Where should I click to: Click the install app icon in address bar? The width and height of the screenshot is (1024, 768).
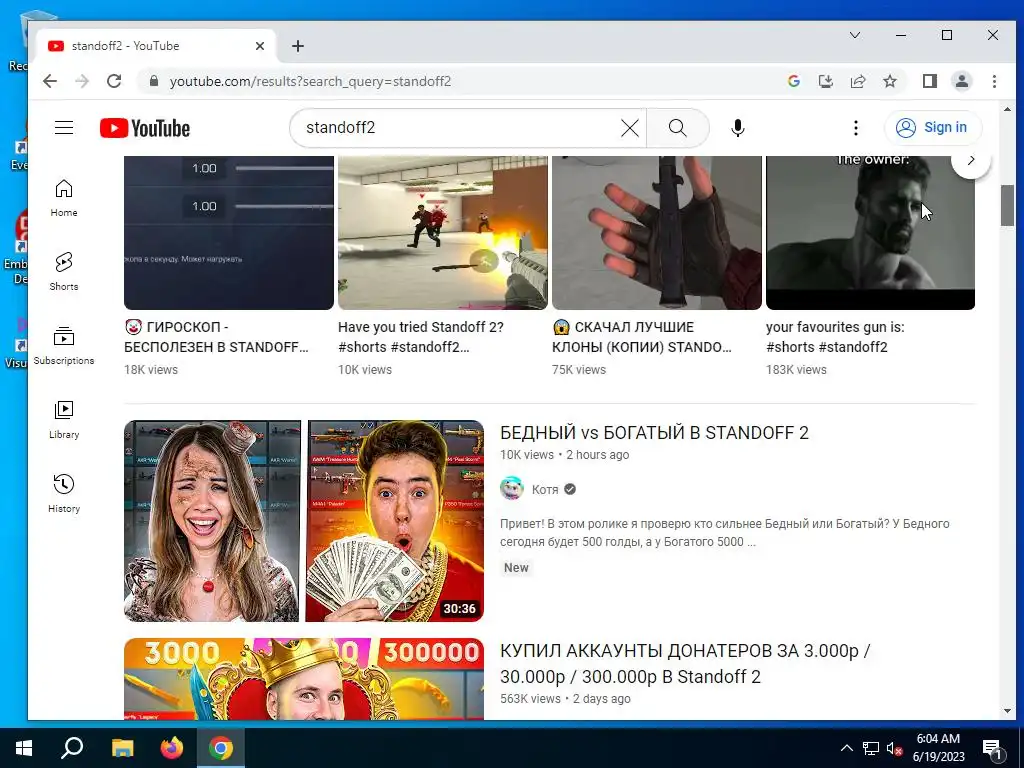pos(825,81)
